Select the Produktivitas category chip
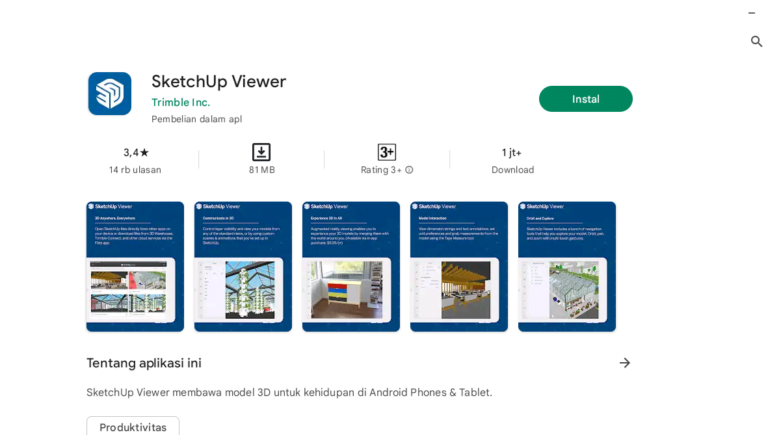This screenshot has height=435, width=768. coord(133,426)
